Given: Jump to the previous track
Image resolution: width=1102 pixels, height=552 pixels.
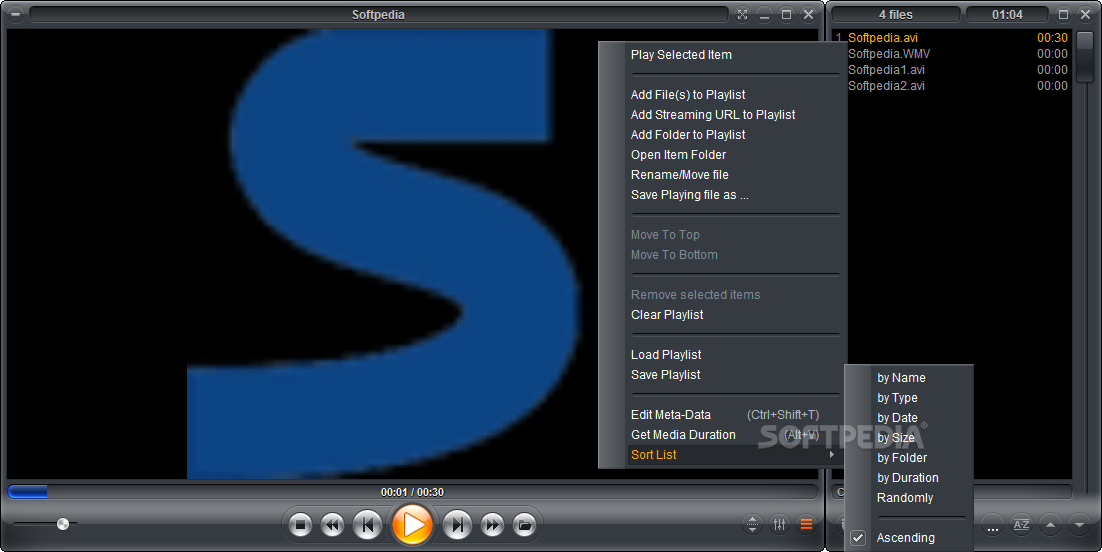Looking at the screenshot, I should pos(367,525).
